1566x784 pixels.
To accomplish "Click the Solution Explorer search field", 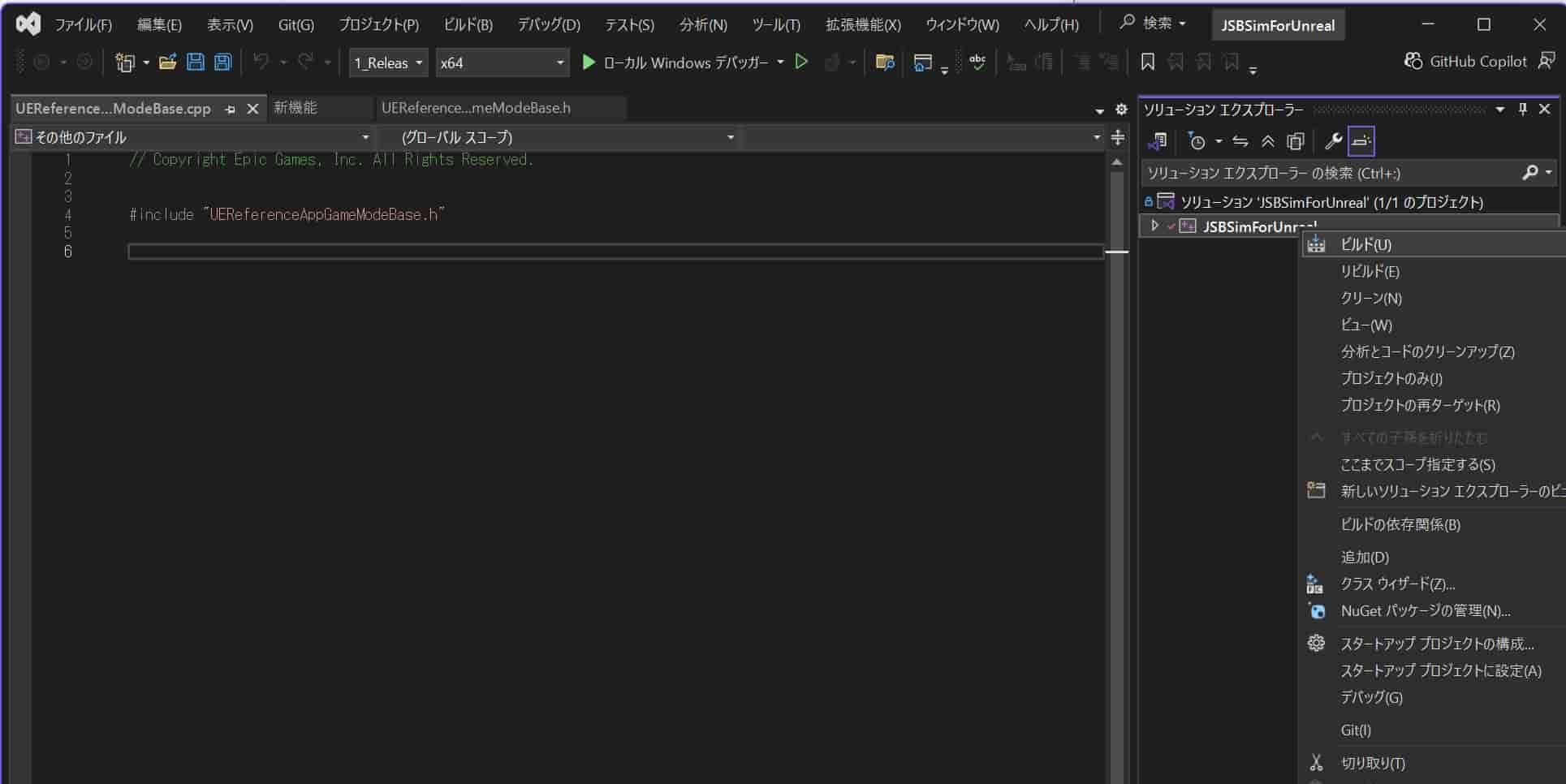I will coord(1331,173).
